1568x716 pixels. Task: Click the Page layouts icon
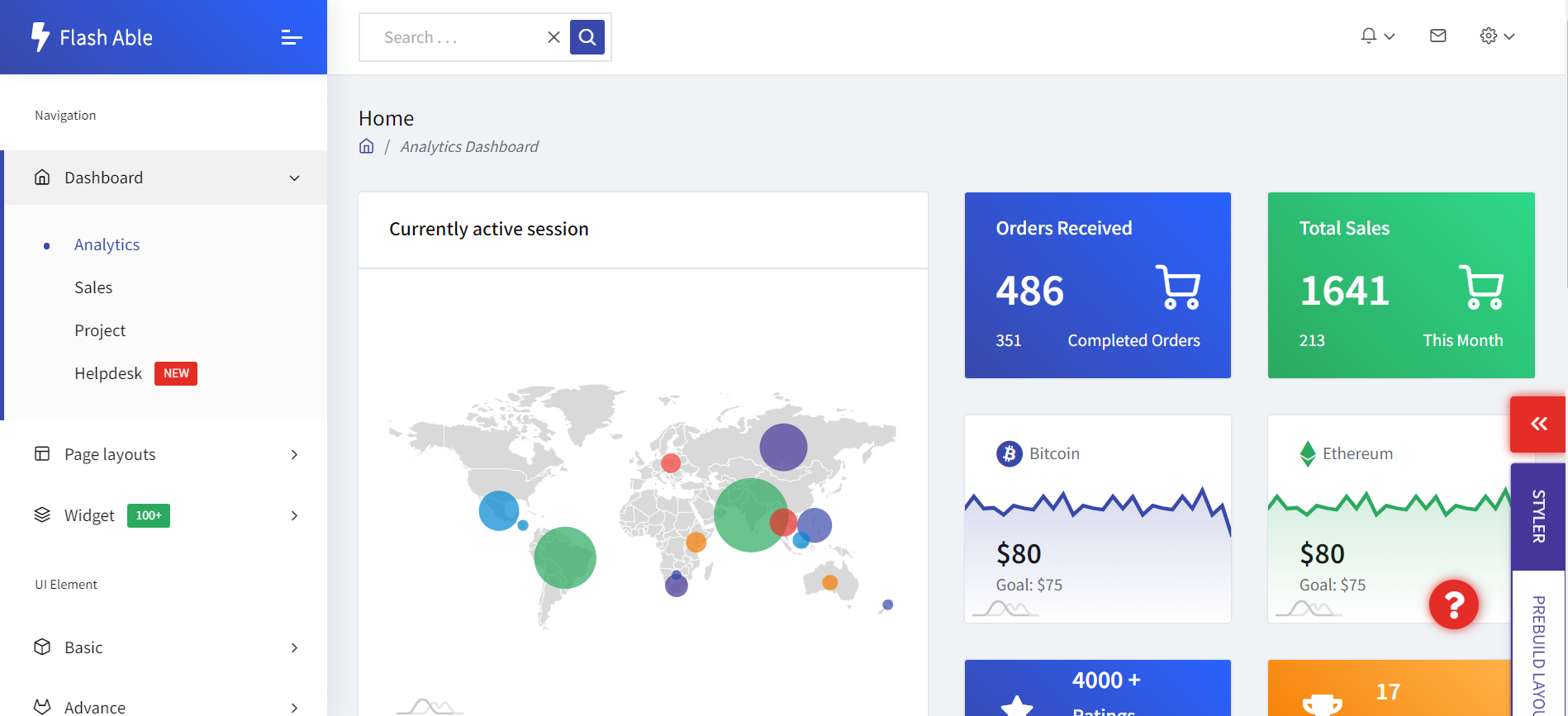(x=42, y=454)
